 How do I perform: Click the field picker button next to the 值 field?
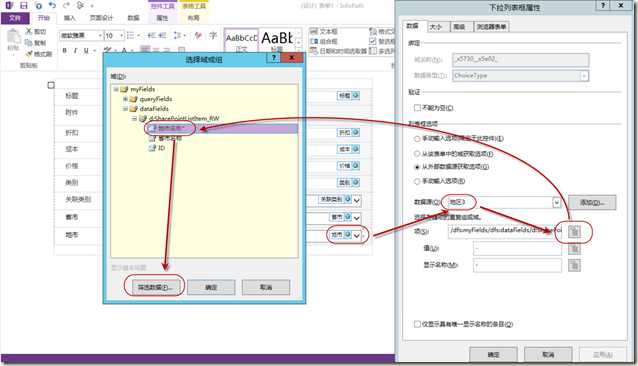(x=574, y=248)
